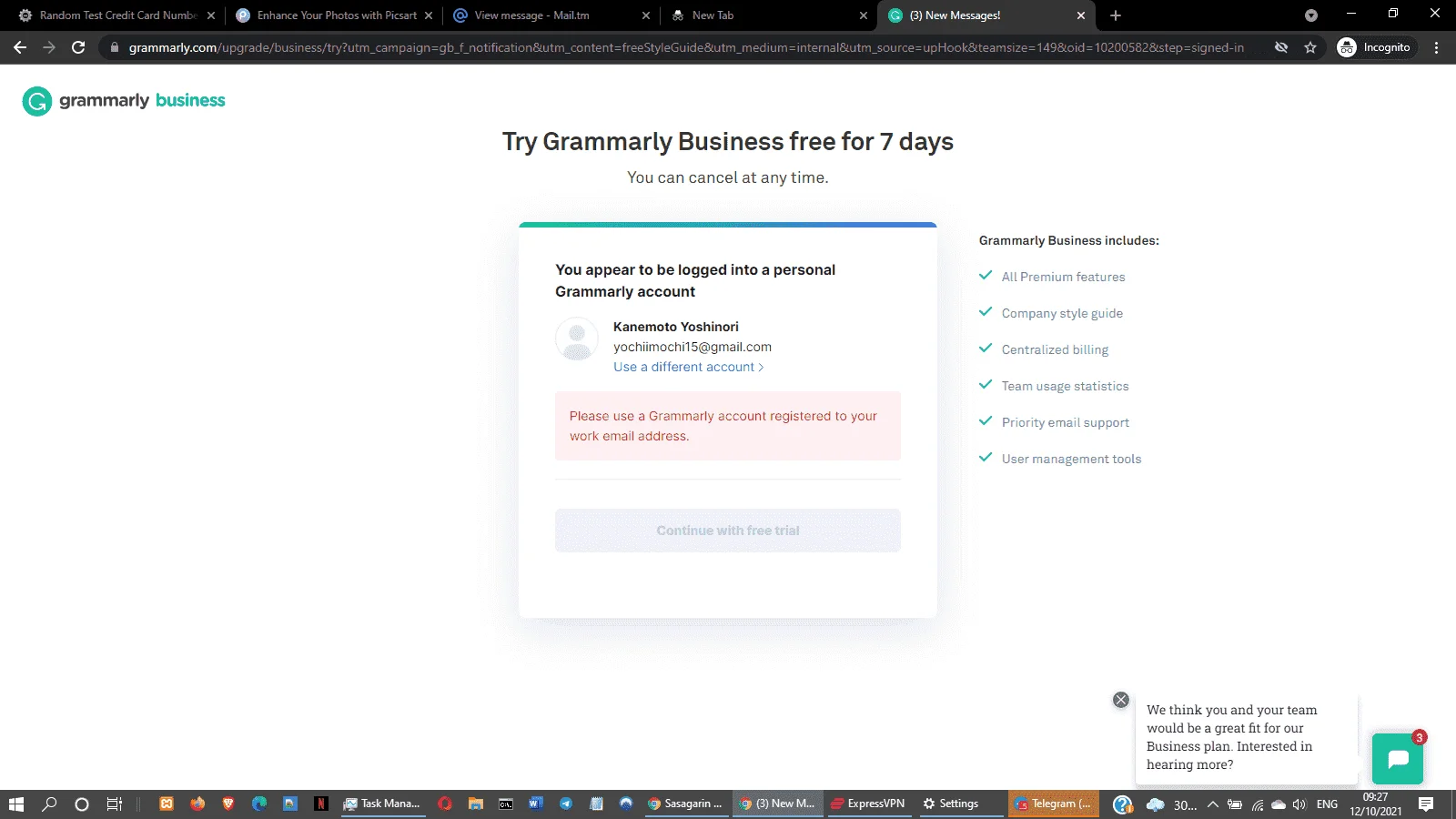Click the Incognito profile indicator
Screen dimensions: 1456x819
click(x=1375, y=47)
